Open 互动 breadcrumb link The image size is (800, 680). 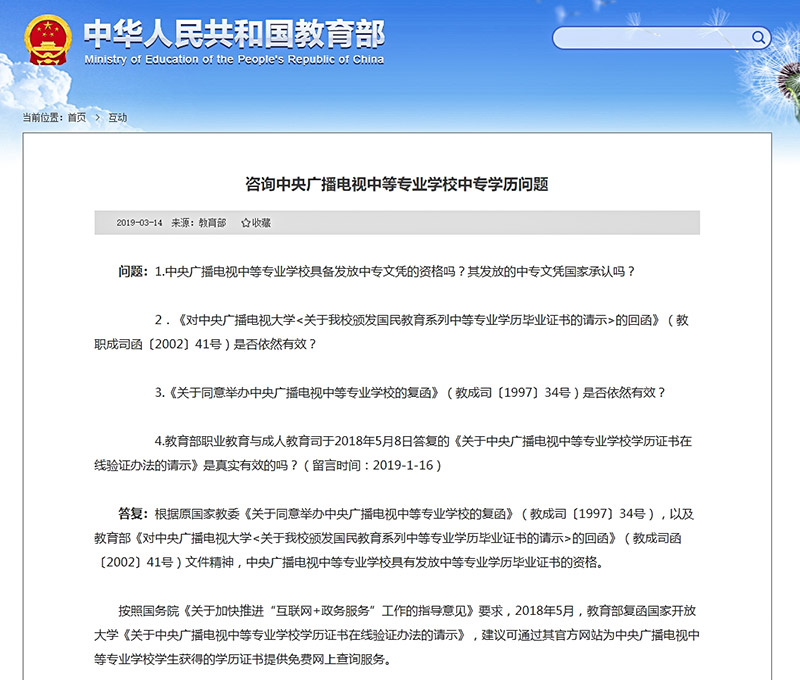point(117,118)
